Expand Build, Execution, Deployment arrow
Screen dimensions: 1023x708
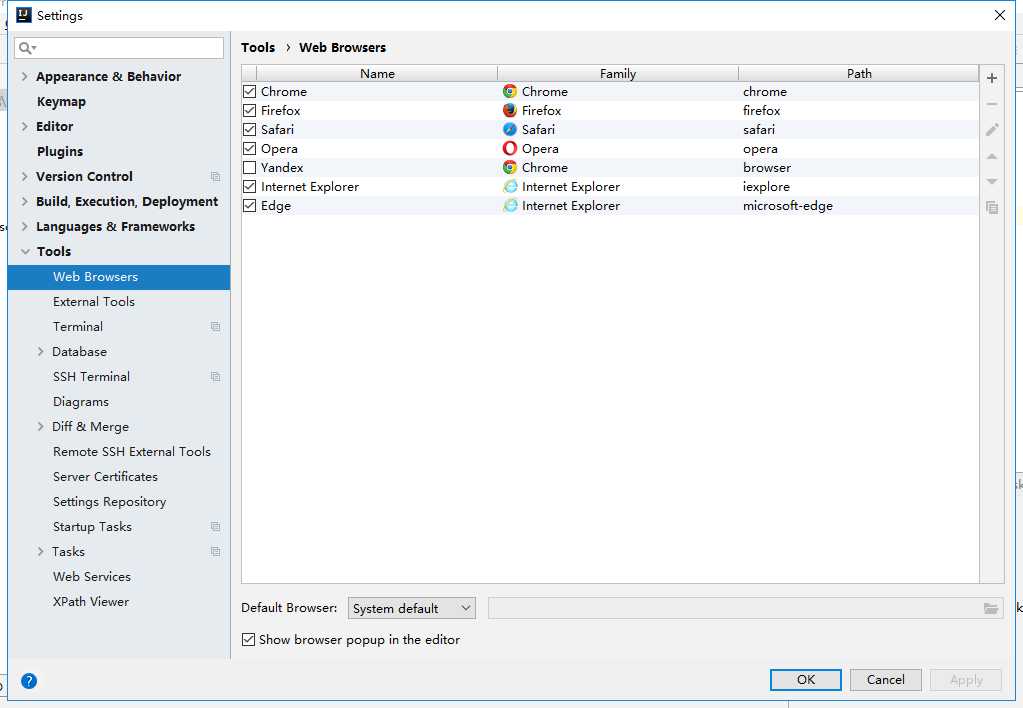coord(24,201)
